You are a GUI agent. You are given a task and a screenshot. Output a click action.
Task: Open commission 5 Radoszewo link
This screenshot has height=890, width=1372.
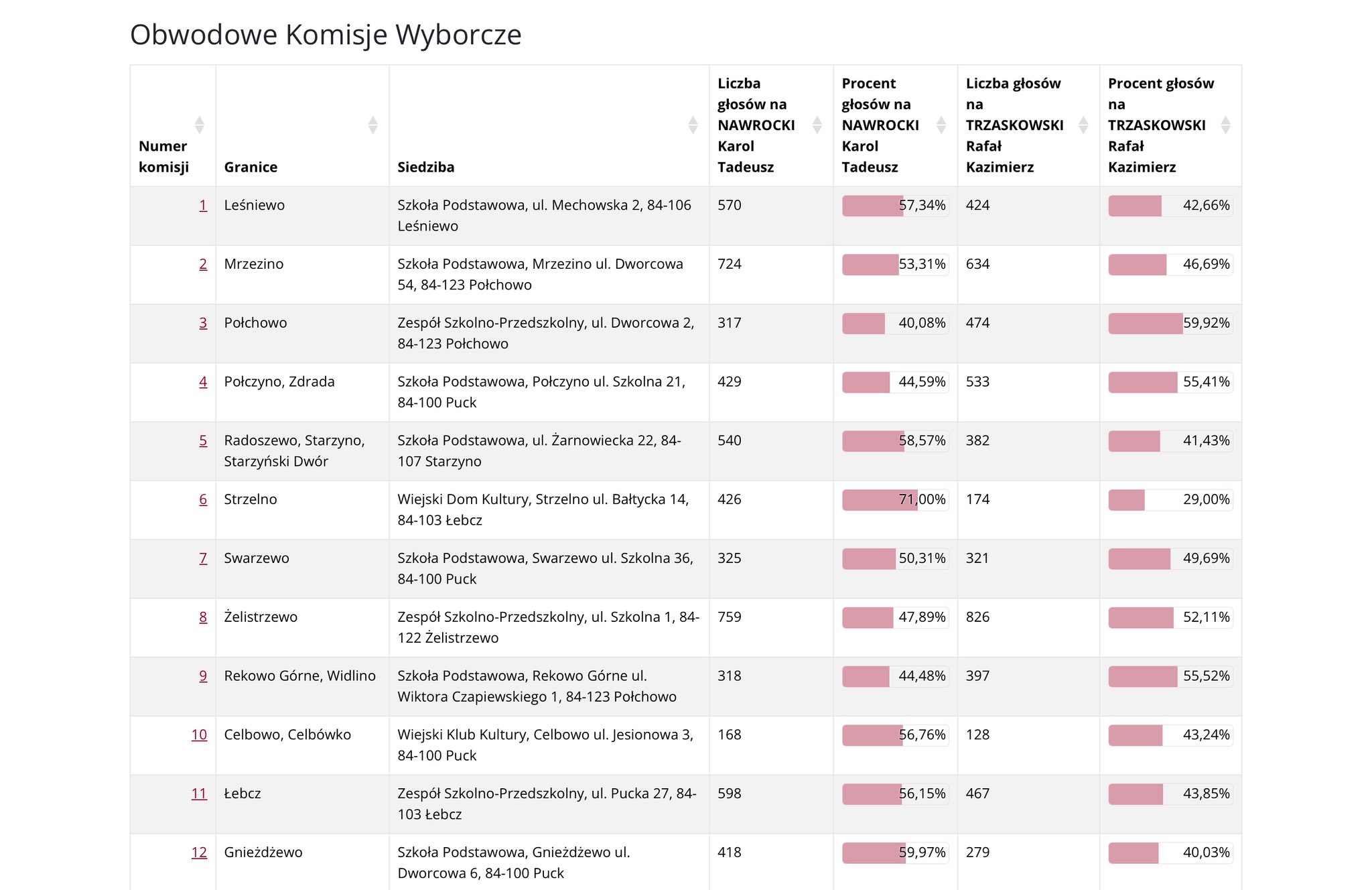point(203,441)
